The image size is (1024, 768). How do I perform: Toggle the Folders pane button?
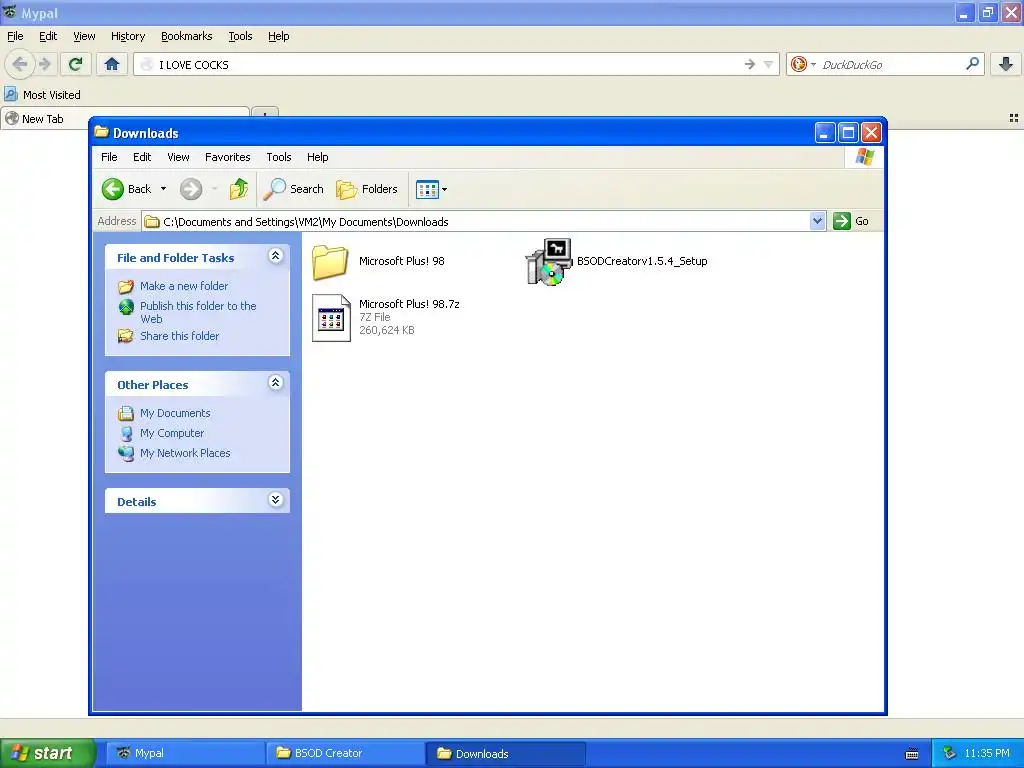click(366, 189)
